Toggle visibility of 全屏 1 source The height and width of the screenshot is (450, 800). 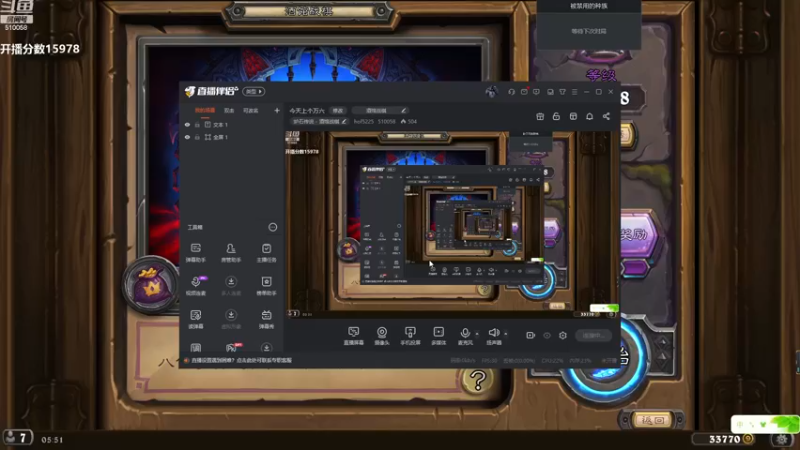click(187, 137)
